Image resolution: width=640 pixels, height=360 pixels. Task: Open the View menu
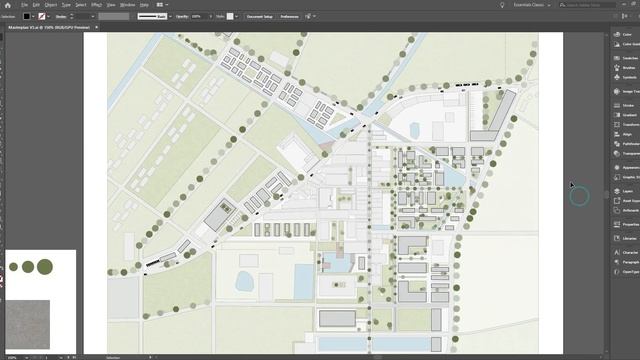[111, 5]
